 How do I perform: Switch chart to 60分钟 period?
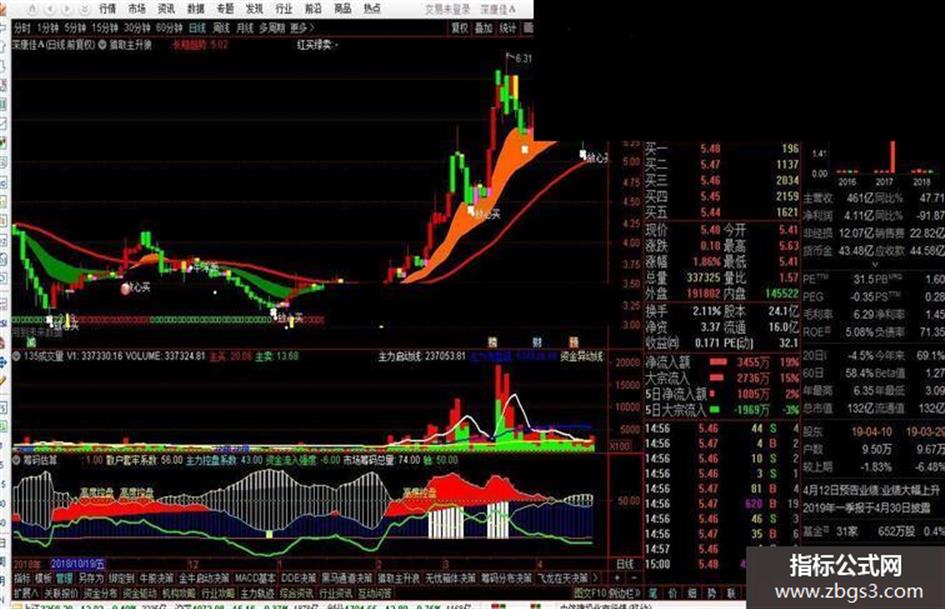pyautogui.click(x=169, y=28)
